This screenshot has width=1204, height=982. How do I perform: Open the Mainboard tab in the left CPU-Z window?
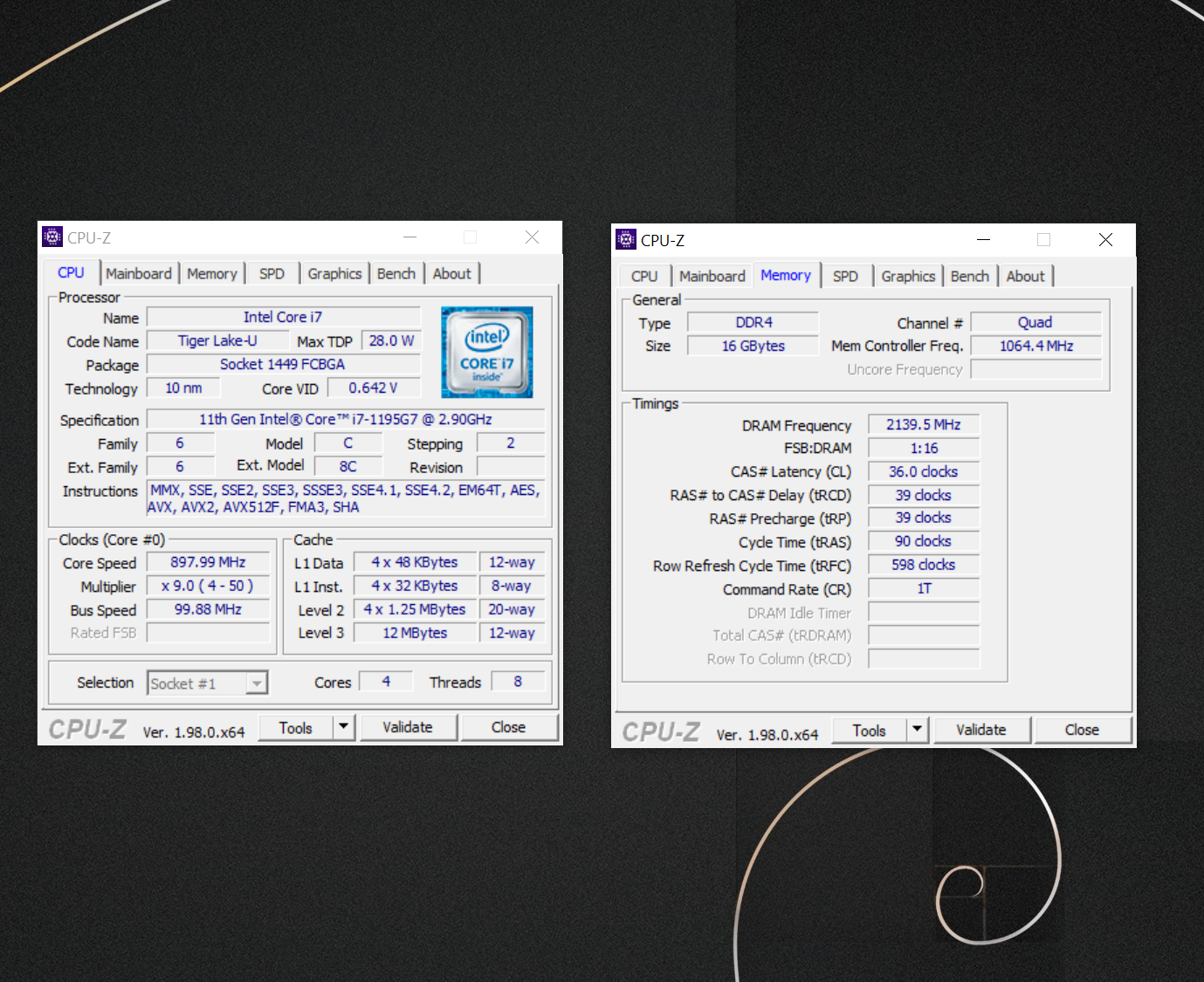coord(139,273)
